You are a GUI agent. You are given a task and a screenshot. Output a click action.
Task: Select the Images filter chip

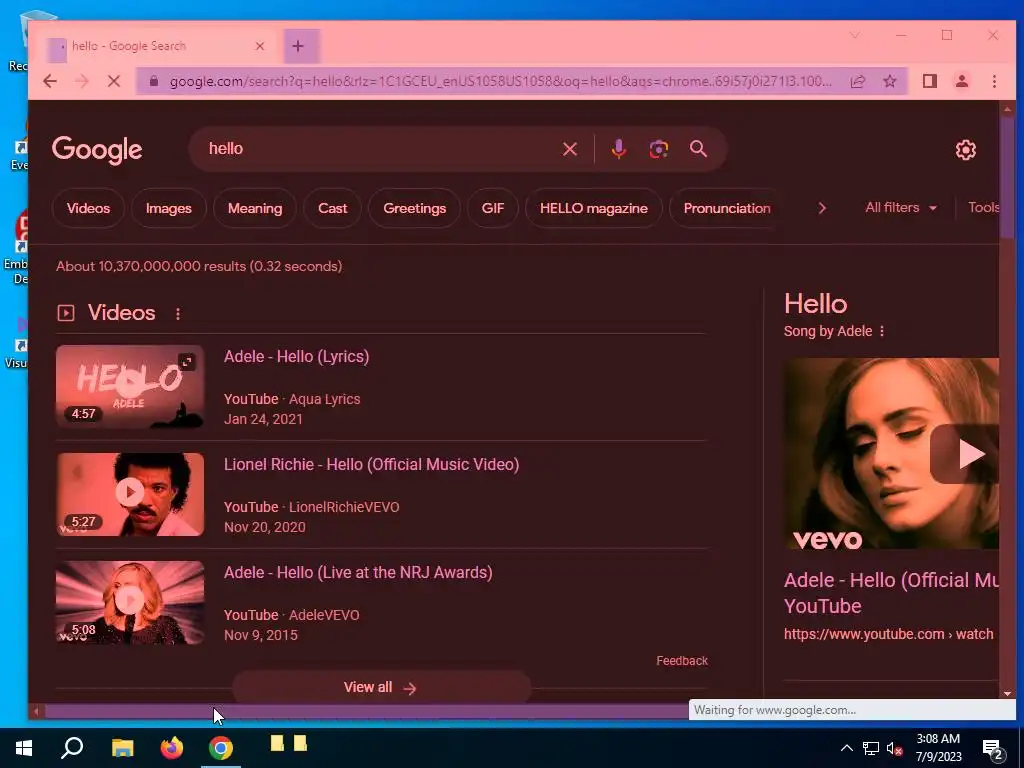tap(168, 208)
